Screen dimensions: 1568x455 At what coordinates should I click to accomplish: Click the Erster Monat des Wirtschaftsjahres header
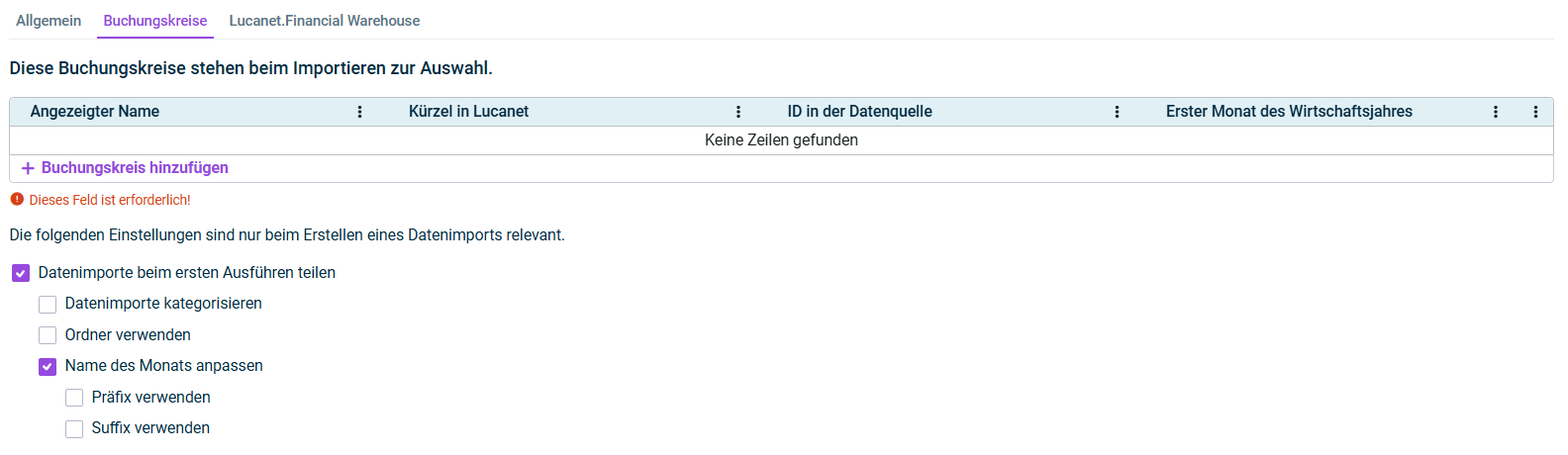tap(1289, 112)
